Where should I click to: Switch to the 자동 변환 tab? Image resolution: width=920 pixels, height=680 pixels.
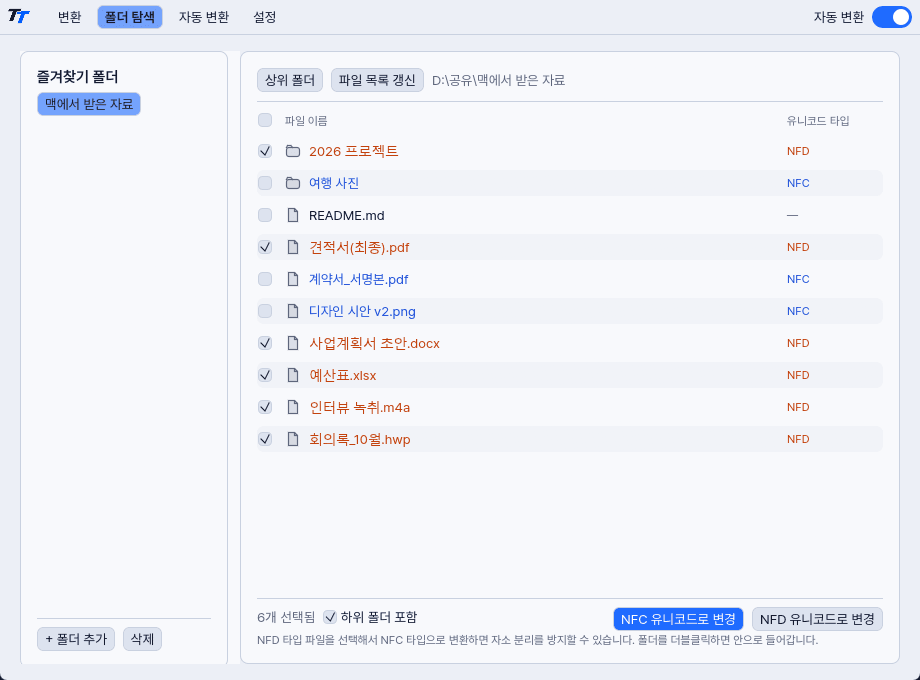pos(204,17)
